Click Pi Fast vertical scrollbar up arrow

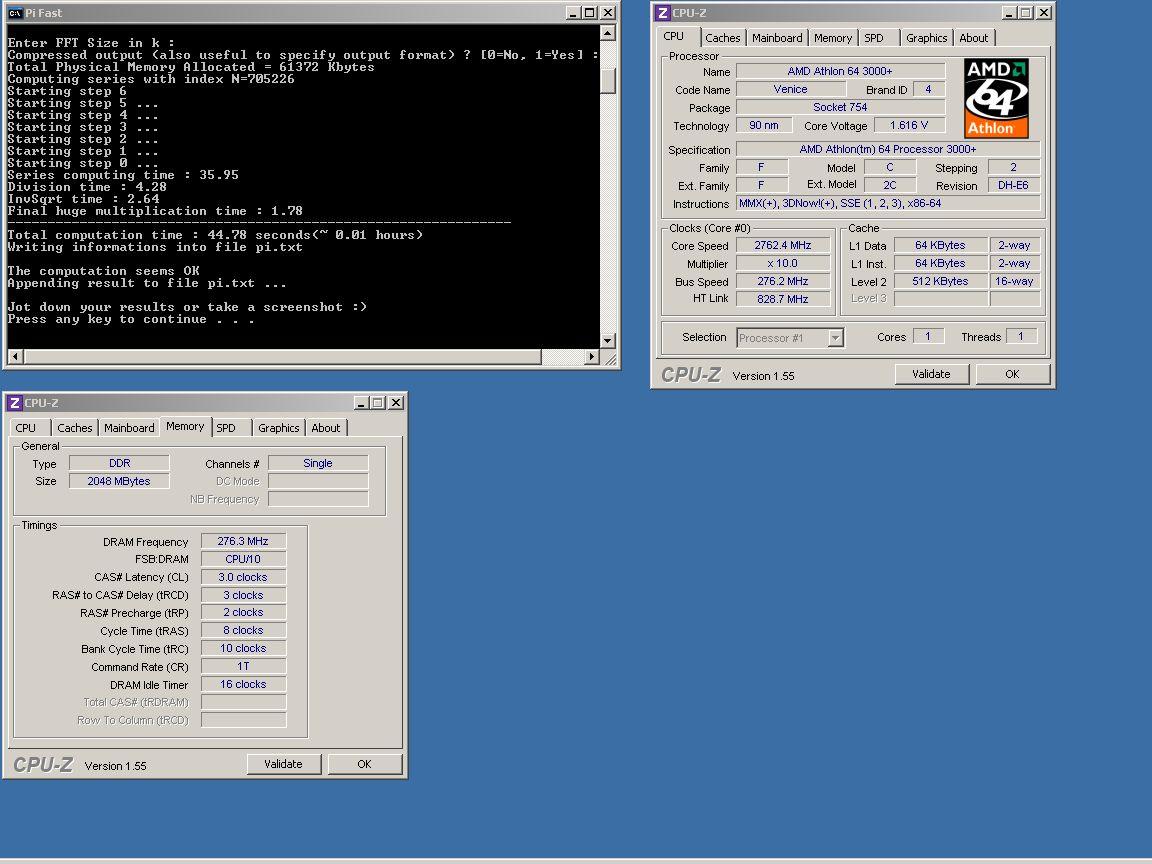pyautogui.click(x=608, y=32)
